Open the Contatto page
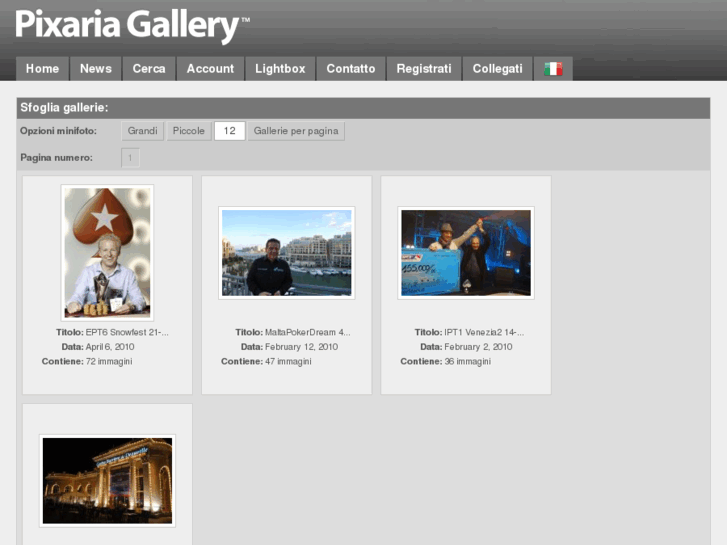Image resolution: width=727 pixels, height=545 pixels. click(x=351, y=69)
